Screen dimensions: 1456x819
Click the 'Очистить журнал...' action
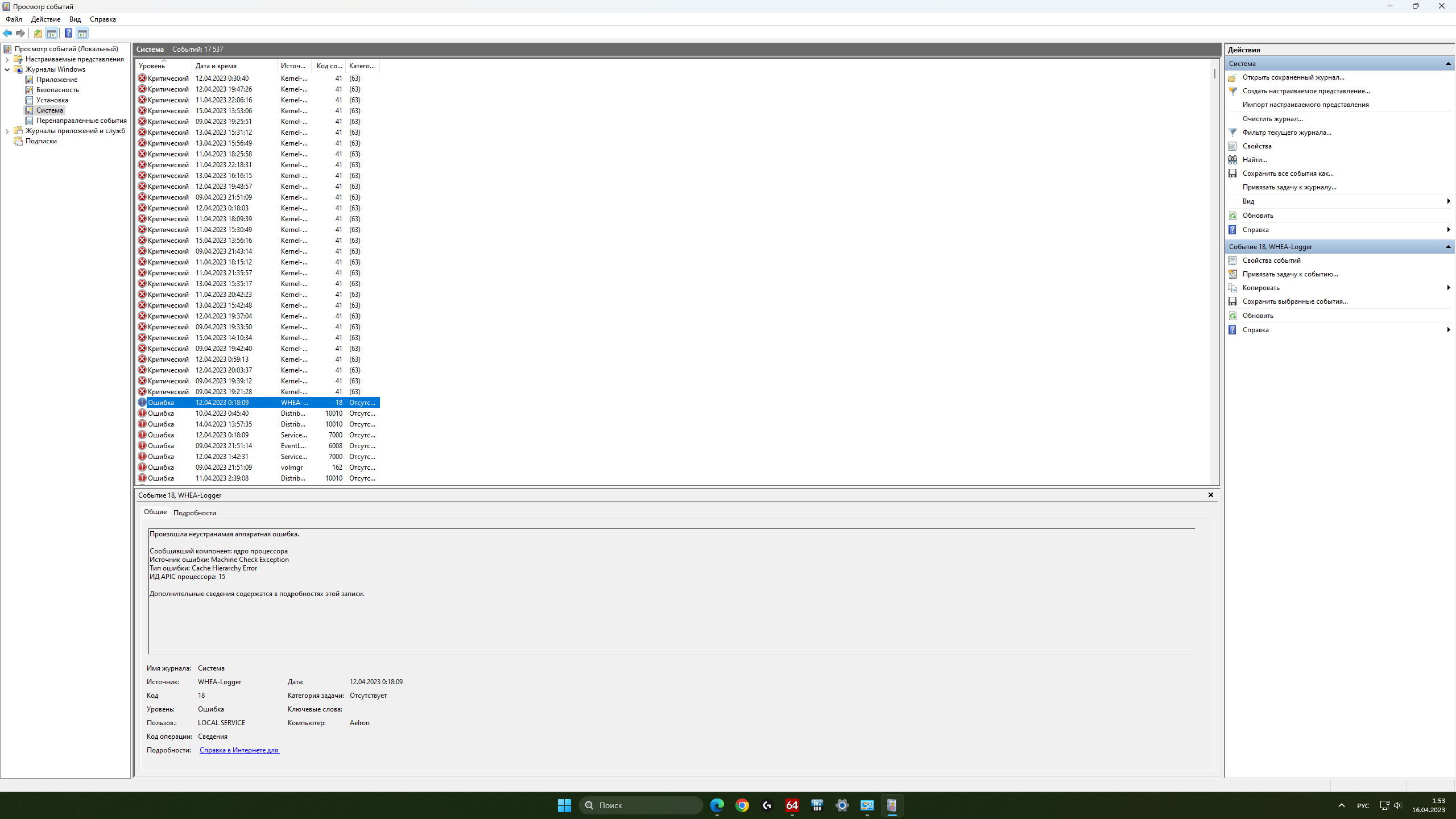click(x=1272, y=119)
